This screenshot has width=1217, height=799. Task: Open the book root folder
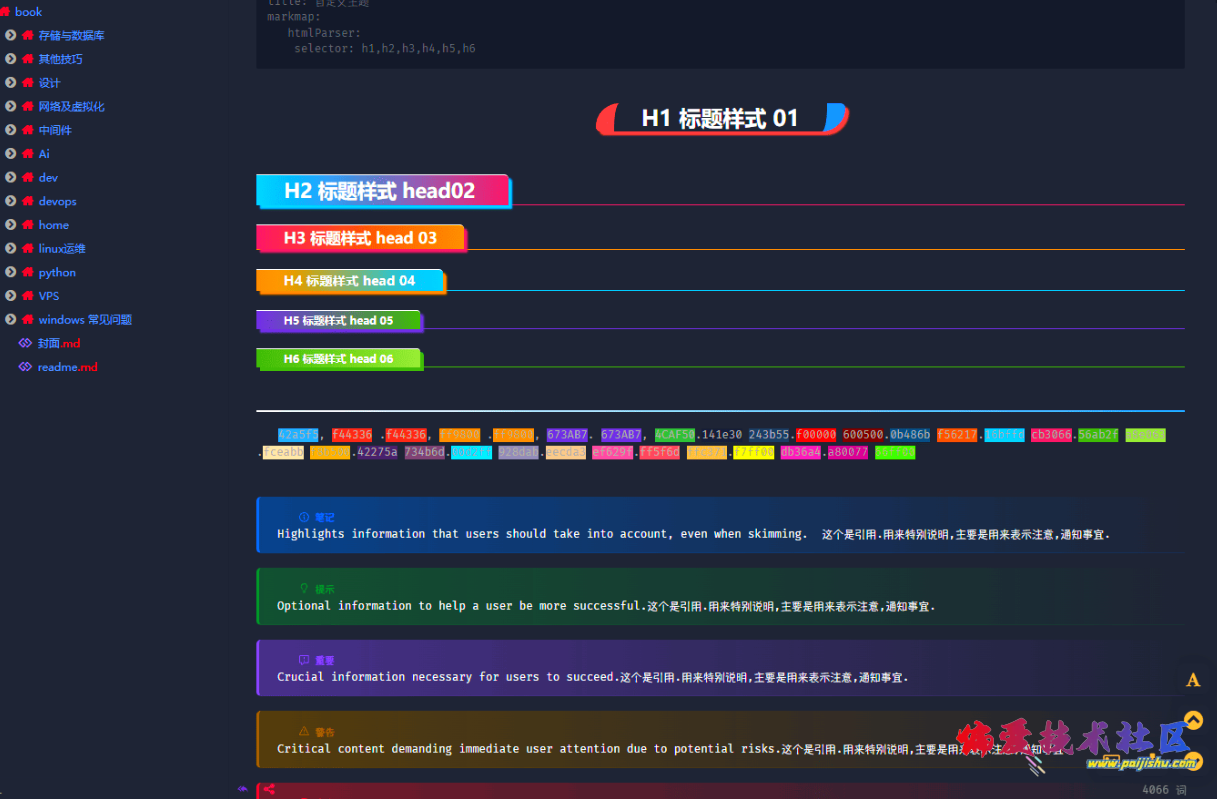coord(29,12)
